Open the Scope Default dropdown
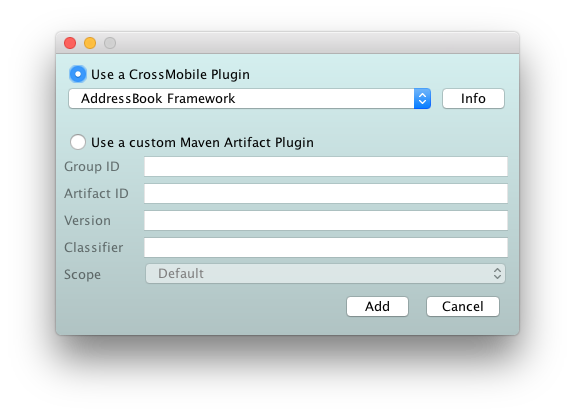575x415 pixels. point(325,273)
